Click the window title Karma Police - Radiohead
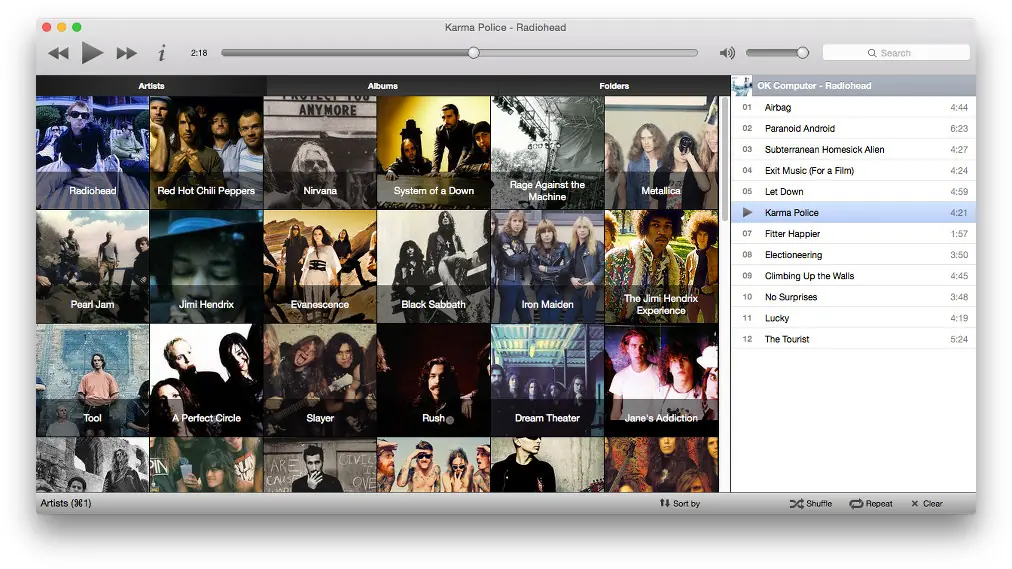 coord(505,27)
